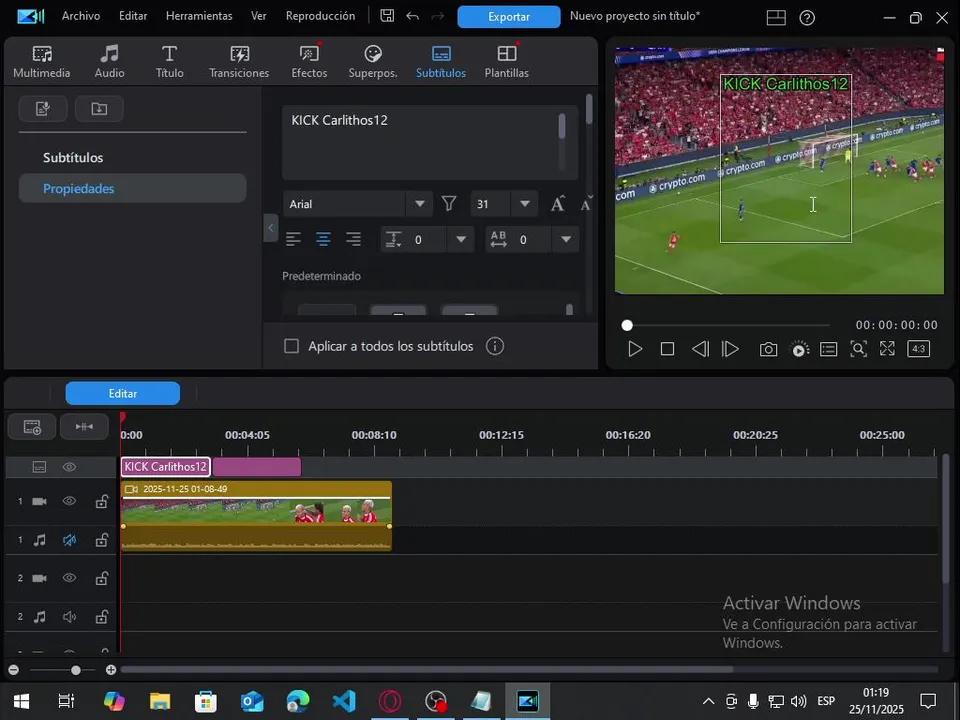Open the Ver menu
The image size is (960, 720).
258,16
